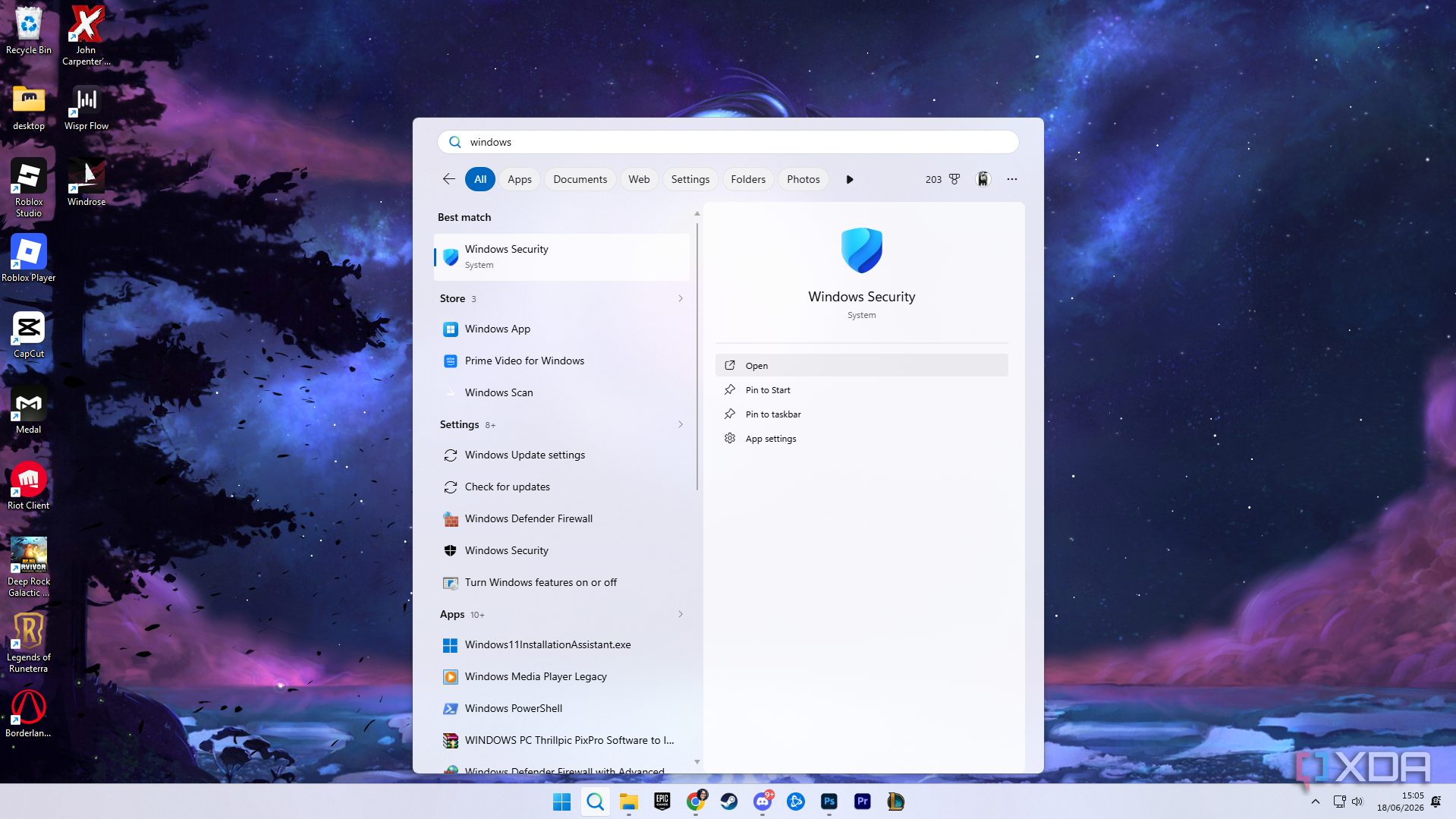Click the search input field
Viewport: 1456px width, 819px height.
coord(728,142)
